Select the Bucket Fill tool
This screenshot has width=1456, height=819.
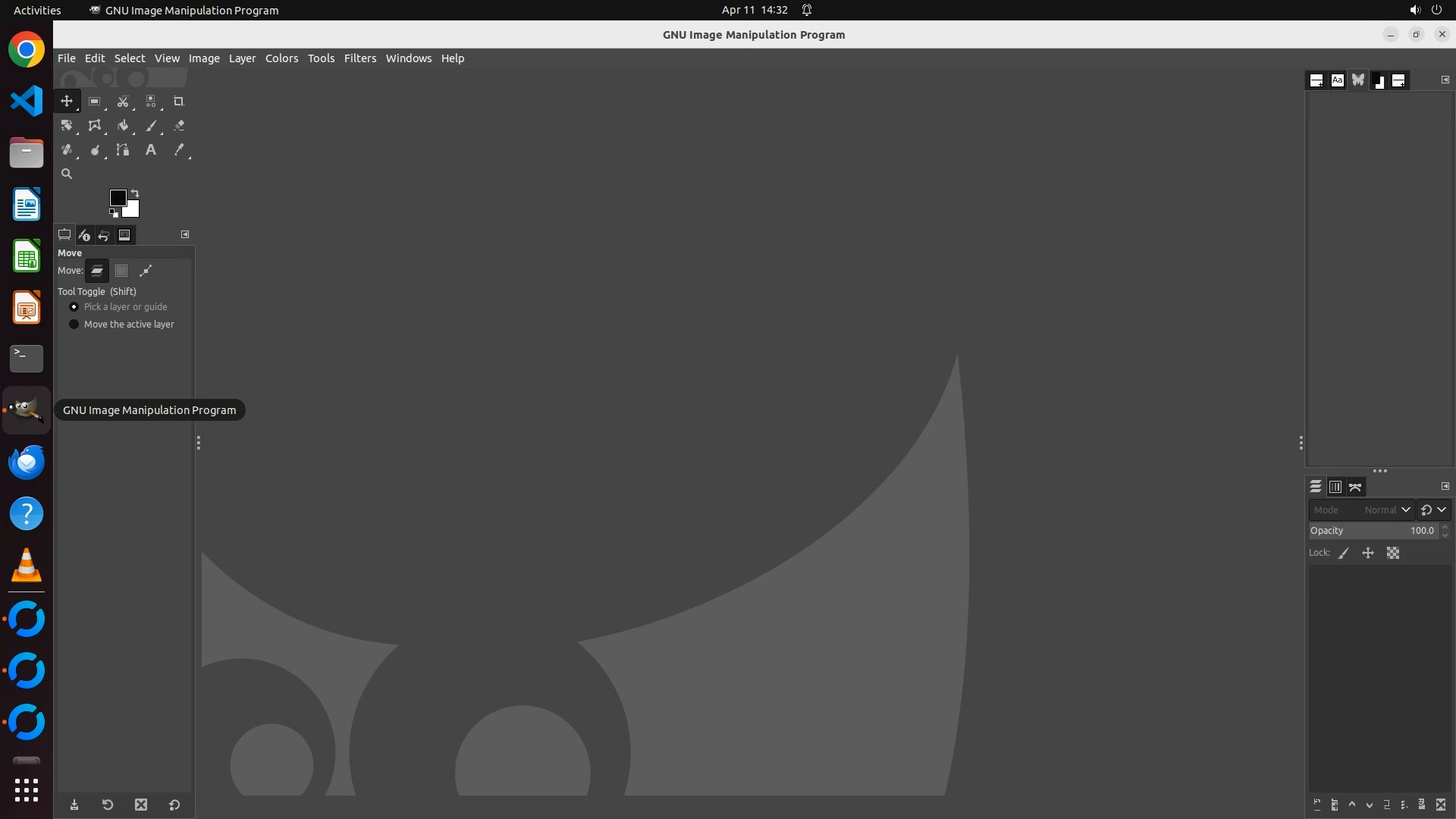tap(123, 126)
